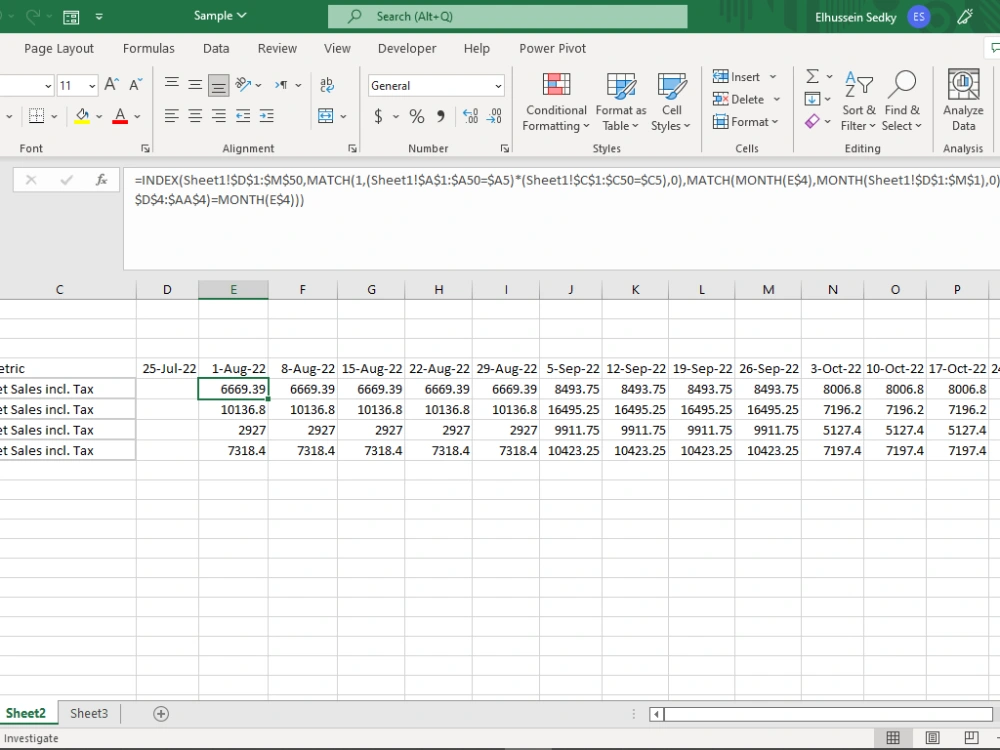This screenshot has width=1000, height=750.
Task: Open the Developer ribbon tab
Action: click(x=406, y=48)
